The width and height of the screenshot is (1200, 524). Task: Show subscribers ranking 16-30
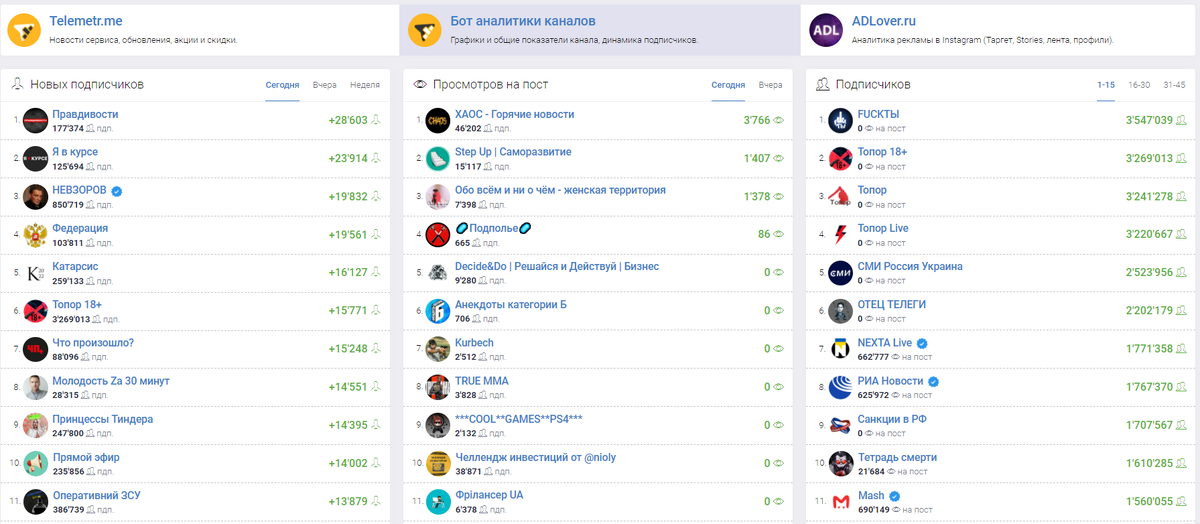pyautogui.click(x=1139, y=85)
